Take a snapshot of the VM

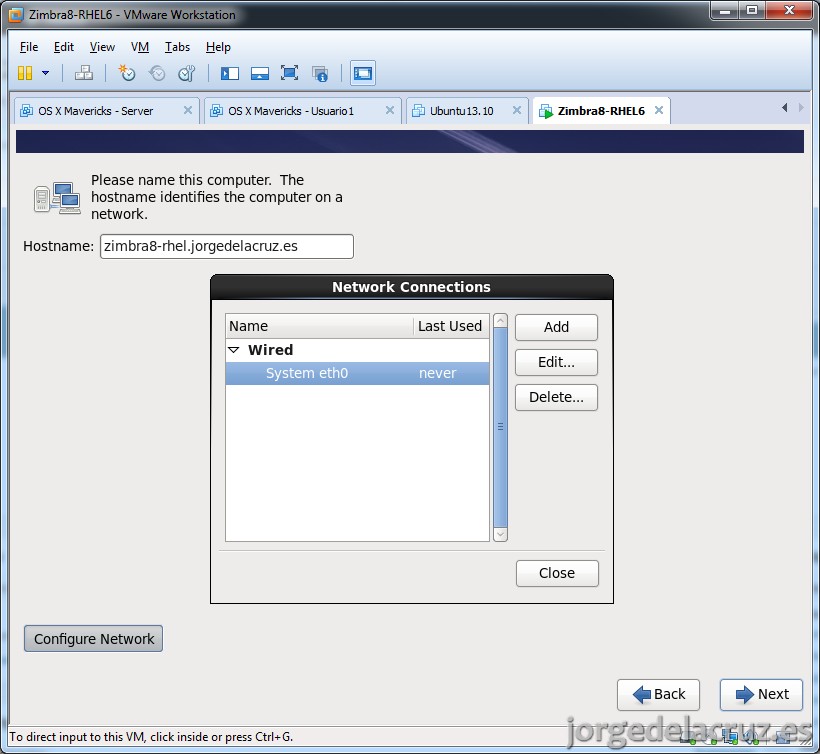127,73
